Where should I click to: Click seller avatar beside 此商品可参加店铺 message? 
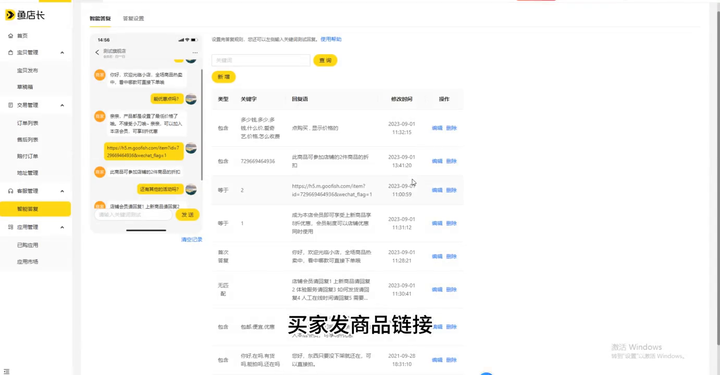[100, 172]
